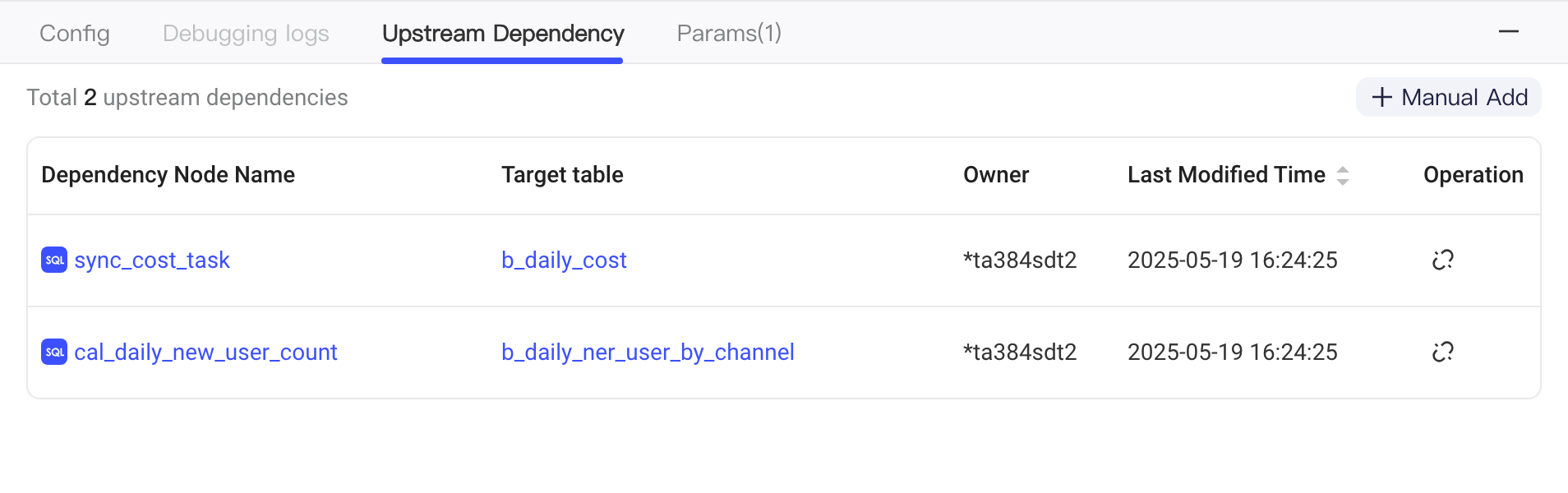The height and width of the screenshot is (493, 1568).
Task: Click the SQL icon beside sync_cost_task
Action: (54, 260)
